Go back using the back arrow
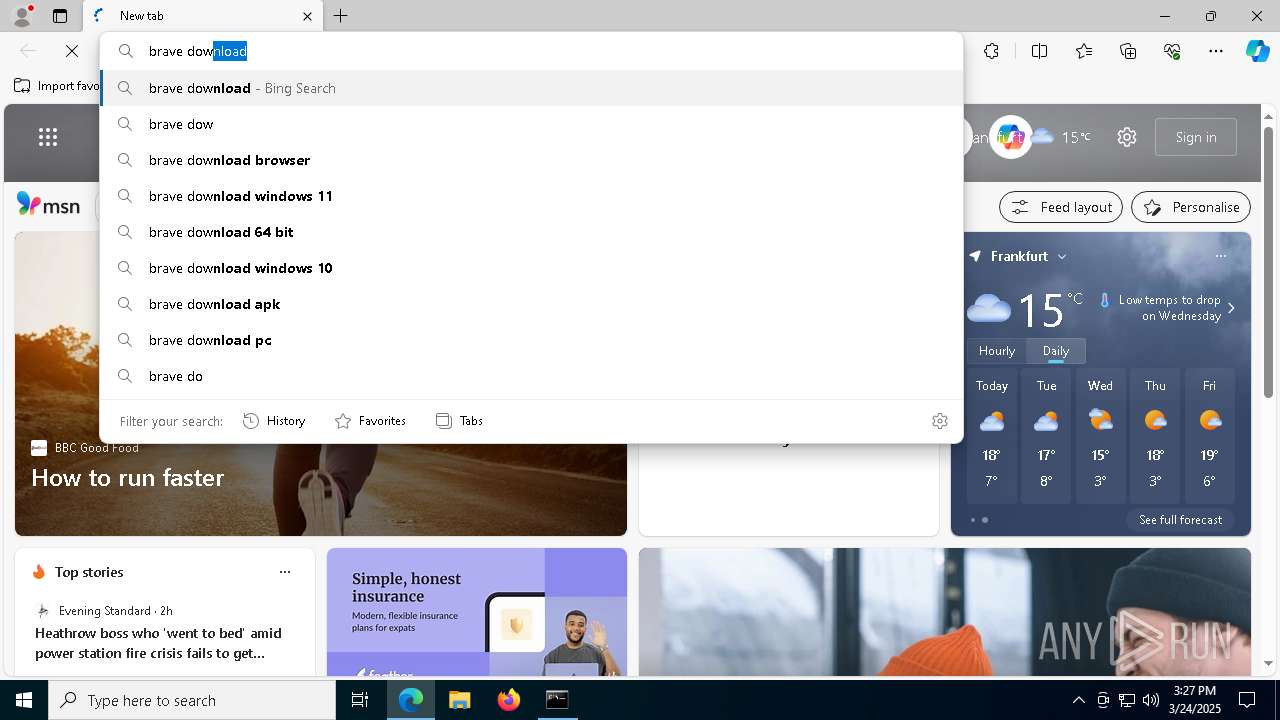The image size is (1280, 720). pos(28,51)
